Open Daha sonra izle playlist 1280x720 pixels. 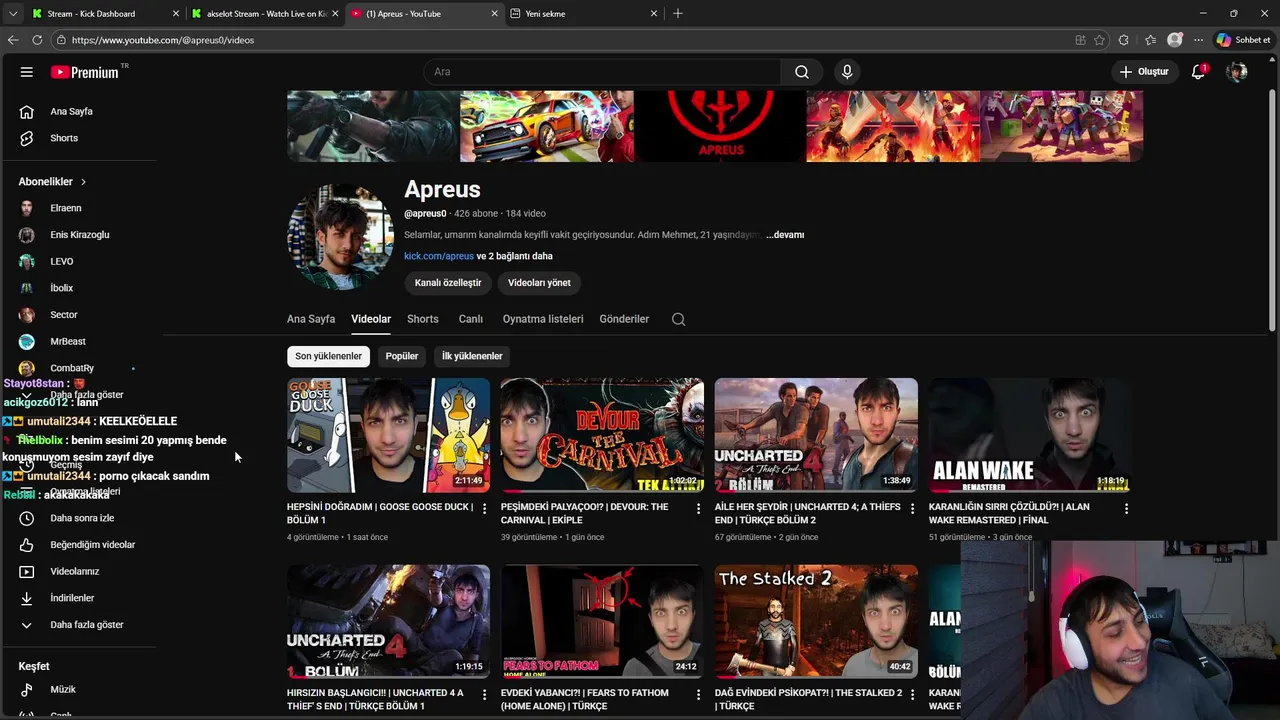(82, 518)
